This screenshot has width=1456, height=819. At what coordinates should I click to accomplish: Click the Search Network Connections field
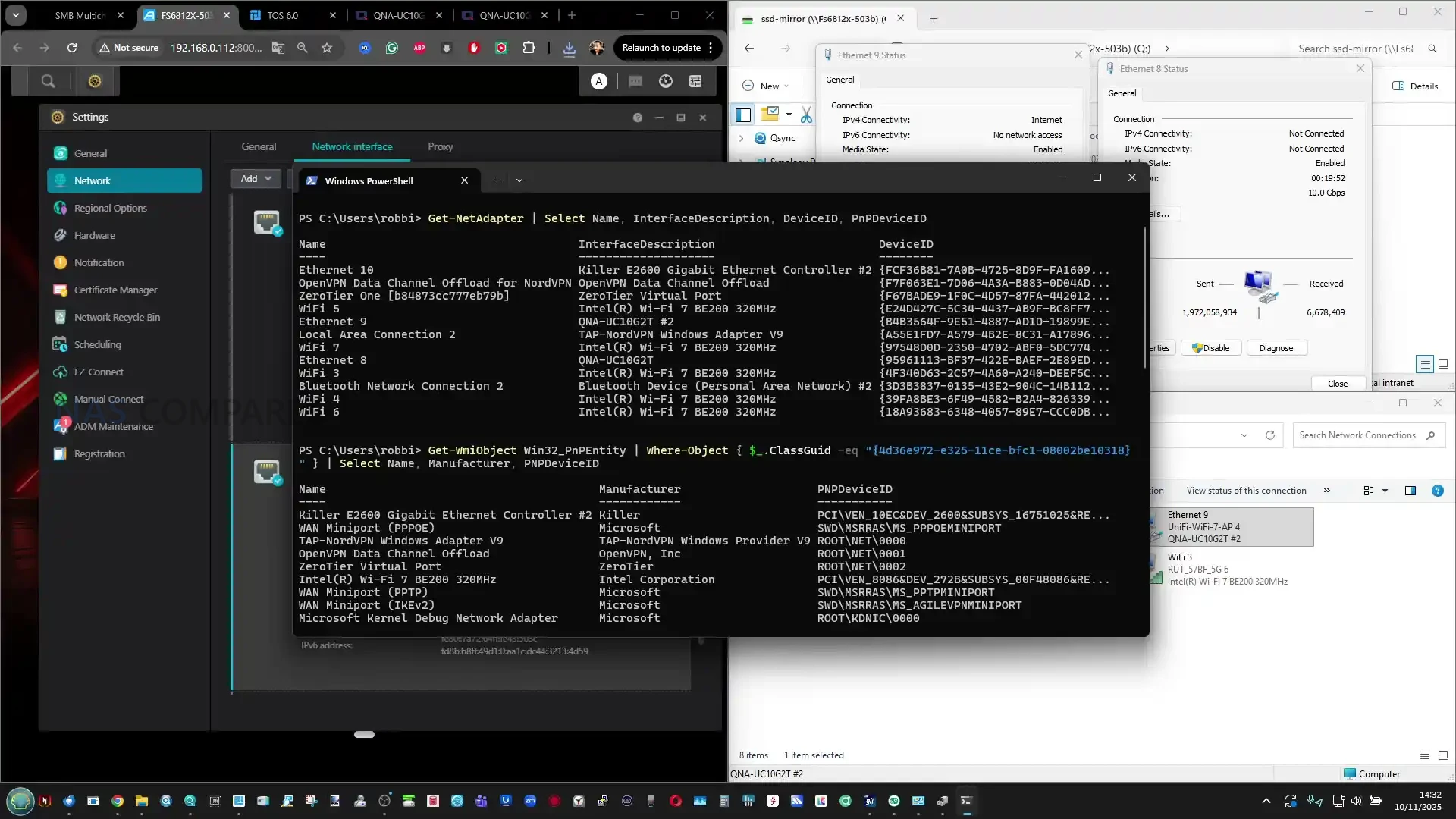tap(1357, 435)
